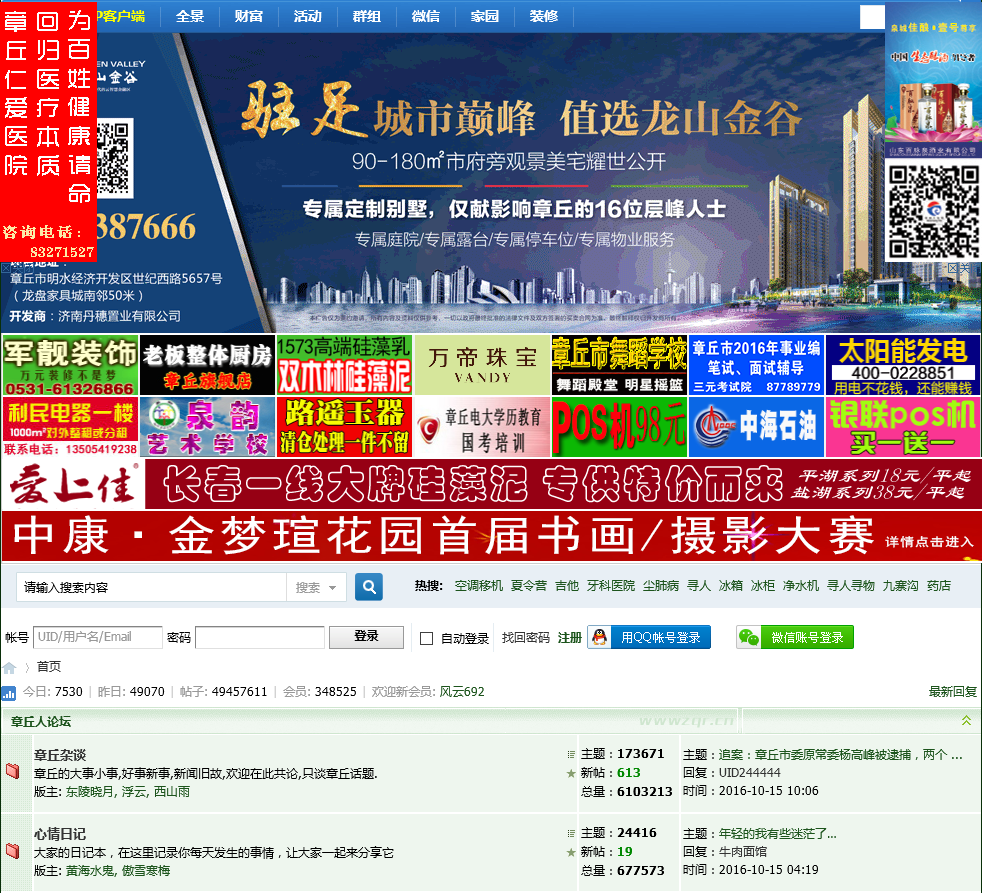Collapse the 章丘人论坛 section arrow

(x=966, y=721)
